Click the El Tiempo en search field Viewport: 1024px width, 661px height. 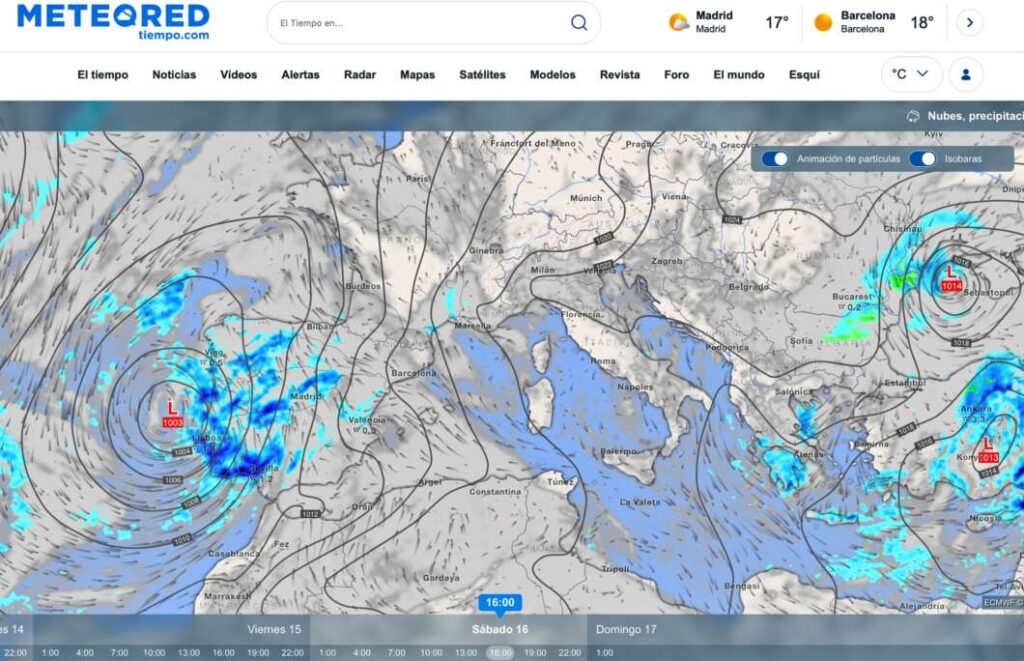pos(420,23)
